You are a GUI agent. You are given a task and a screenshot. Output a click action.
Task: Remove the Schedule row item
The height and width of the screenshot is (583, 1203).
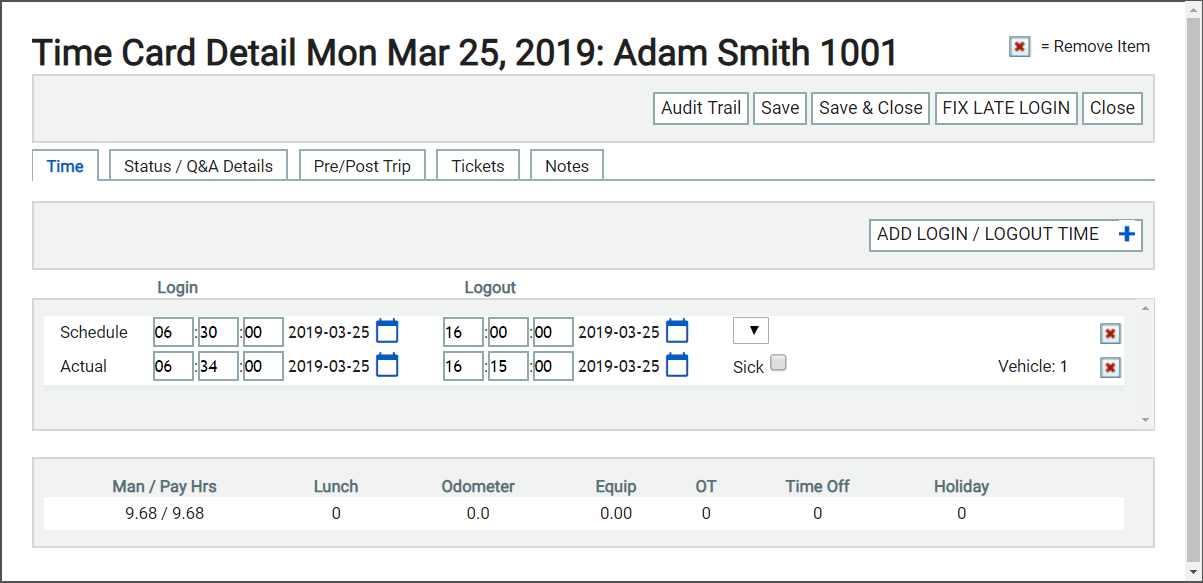pos(1110,334)
